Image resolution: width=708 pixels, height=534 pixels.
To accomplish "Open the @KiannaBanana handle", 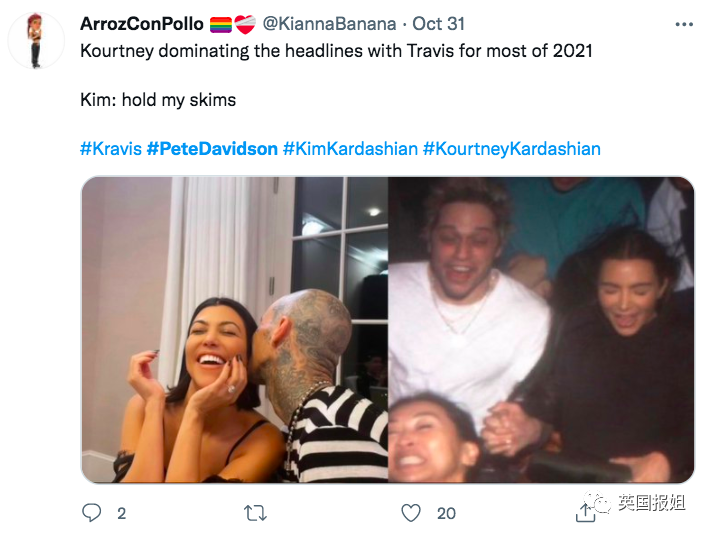I will pos(329,23).
